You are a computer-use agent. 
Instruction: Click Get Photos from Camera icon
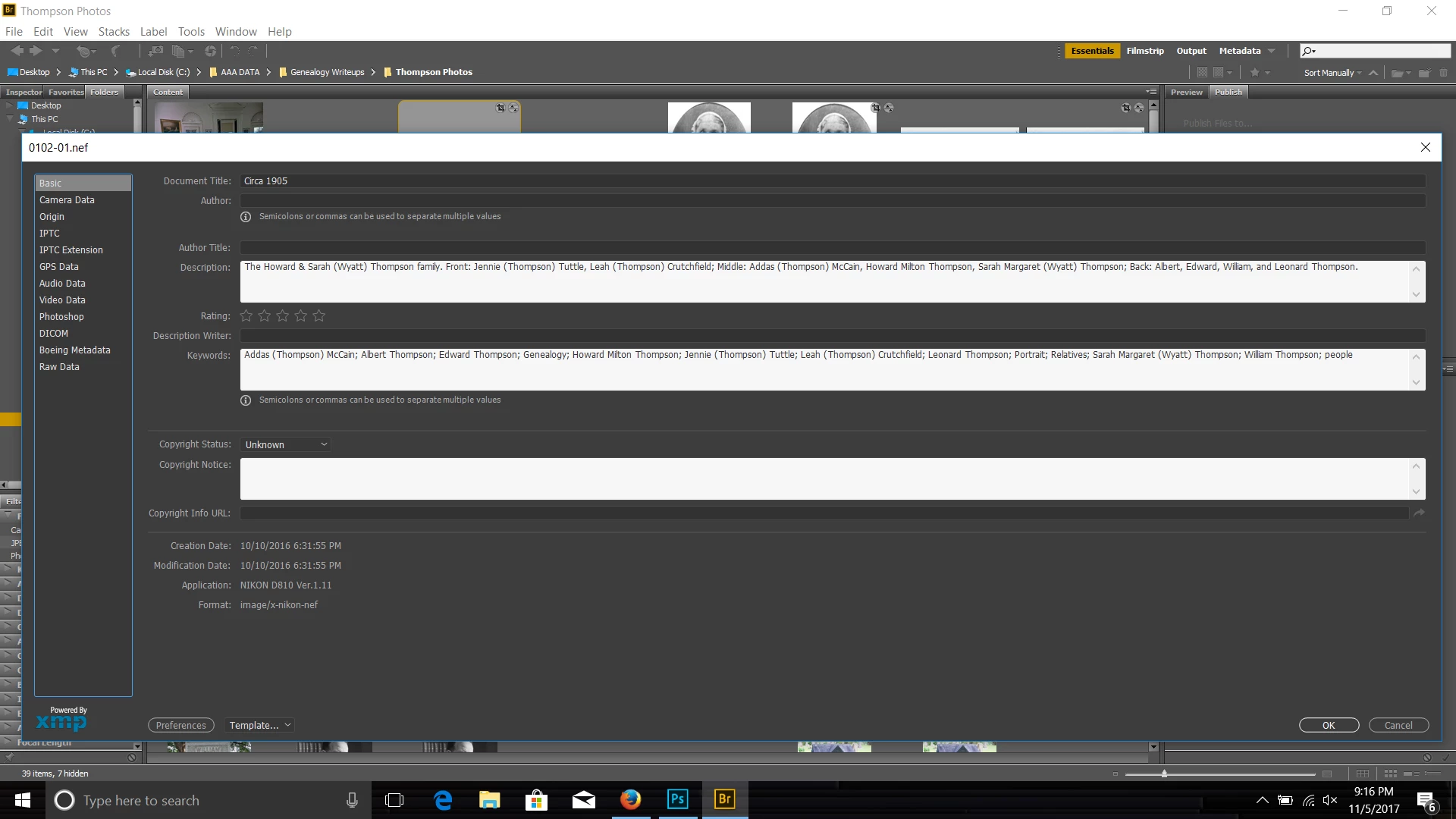click(155, 52)
